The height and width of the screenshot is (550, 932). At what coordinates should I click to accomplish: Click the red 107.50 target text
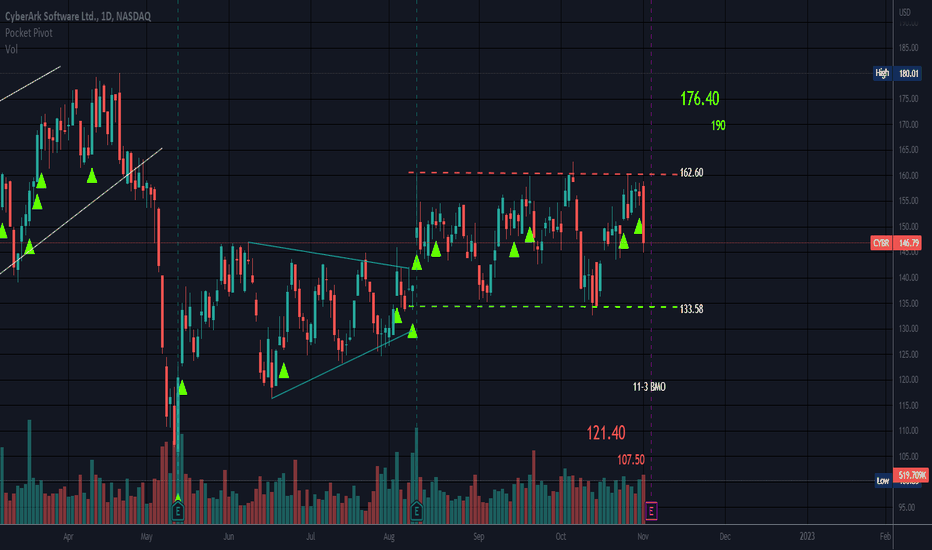point(631,460)
